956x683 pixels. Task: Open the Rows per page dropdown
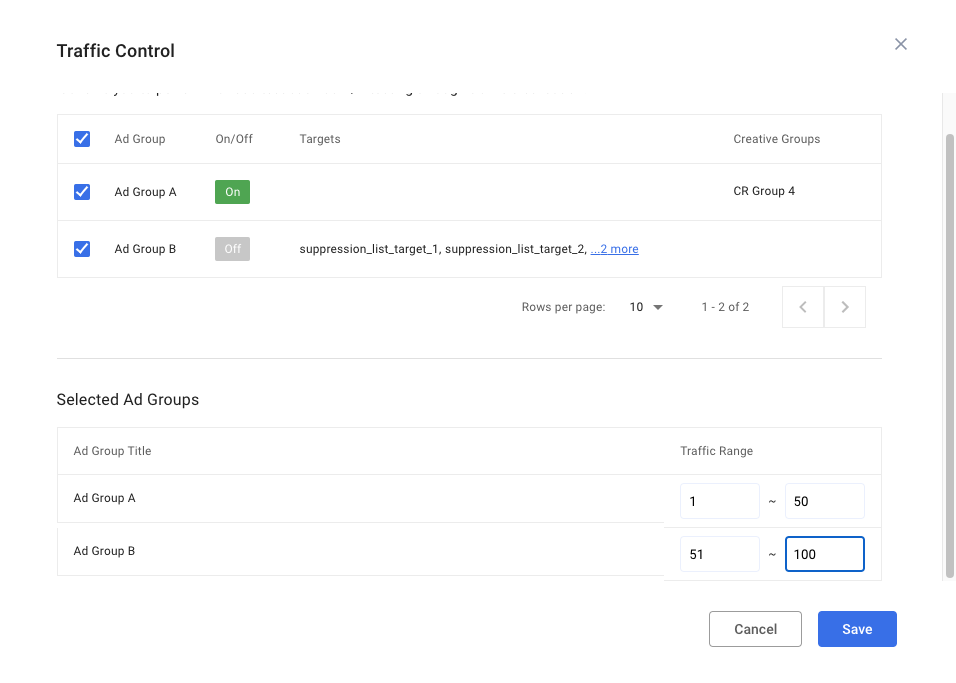point(646,307)
